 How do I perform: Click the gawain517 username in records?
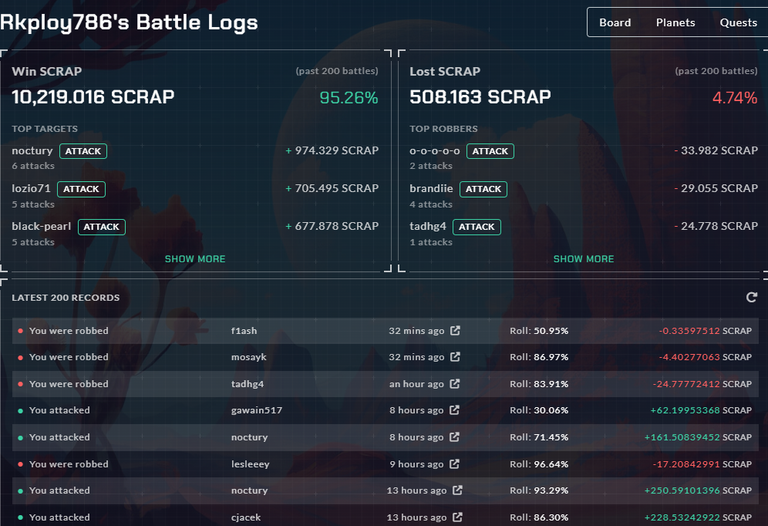[x=257, y=410]
